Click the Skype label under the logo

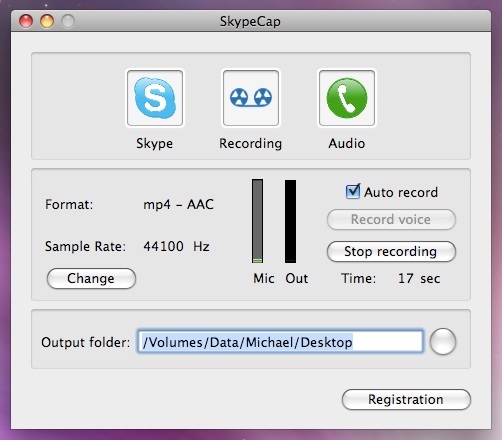tap(154, 144)
